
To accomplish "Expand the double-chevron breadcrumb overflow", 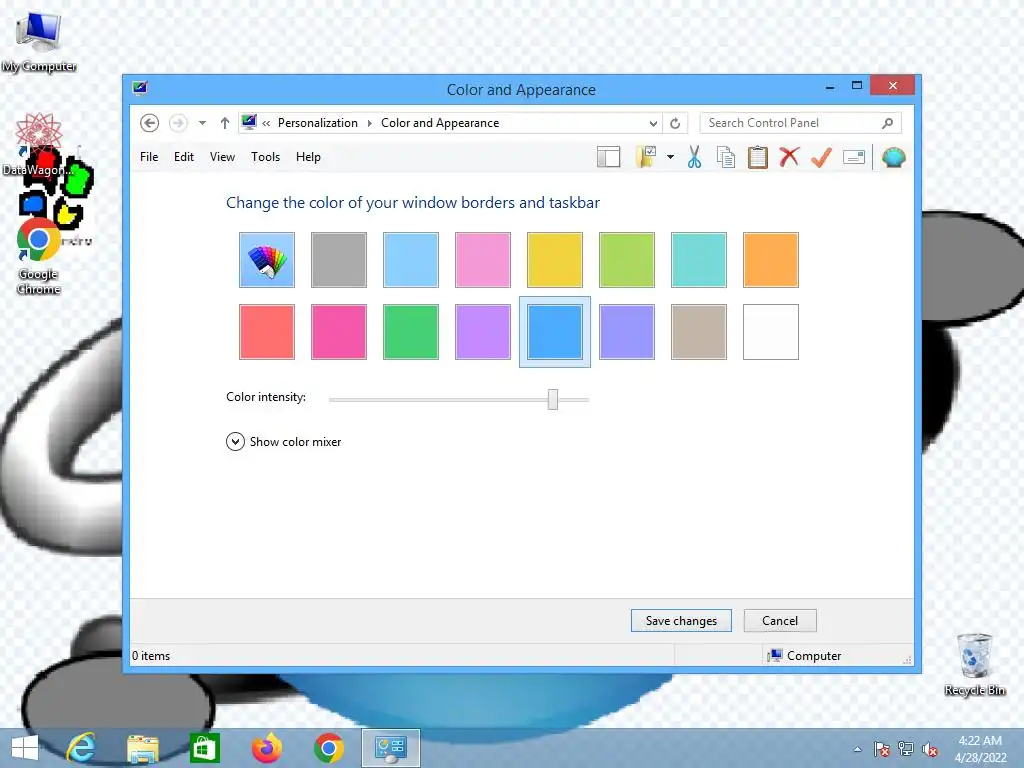I will click(266, 123).
